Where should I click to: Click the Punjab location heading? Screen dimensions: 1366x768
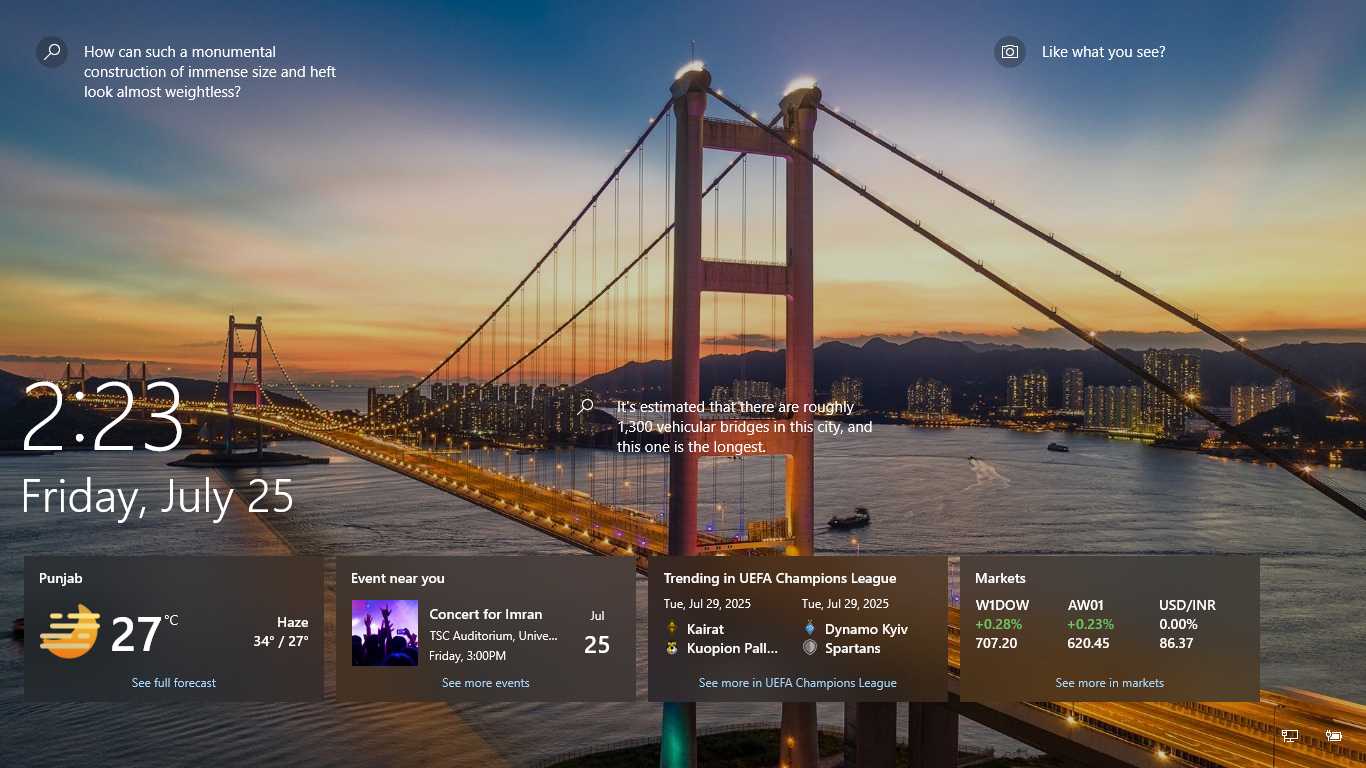click(61, 578)
